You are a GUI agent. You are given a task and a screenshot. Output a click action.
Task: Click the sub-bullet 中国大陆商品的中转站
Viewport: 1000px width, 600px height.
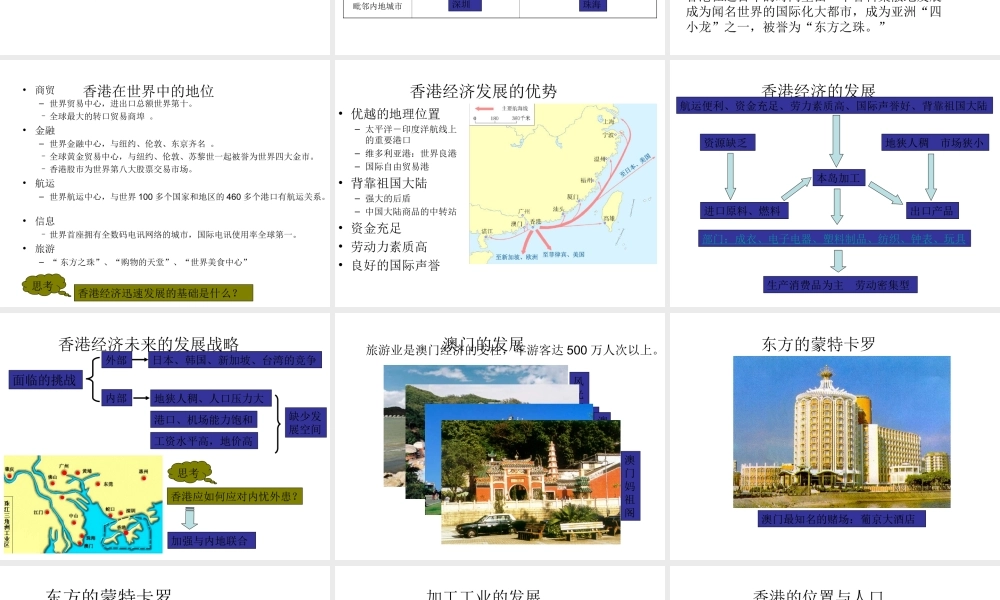pyautogui.click(x=411, y=211)
